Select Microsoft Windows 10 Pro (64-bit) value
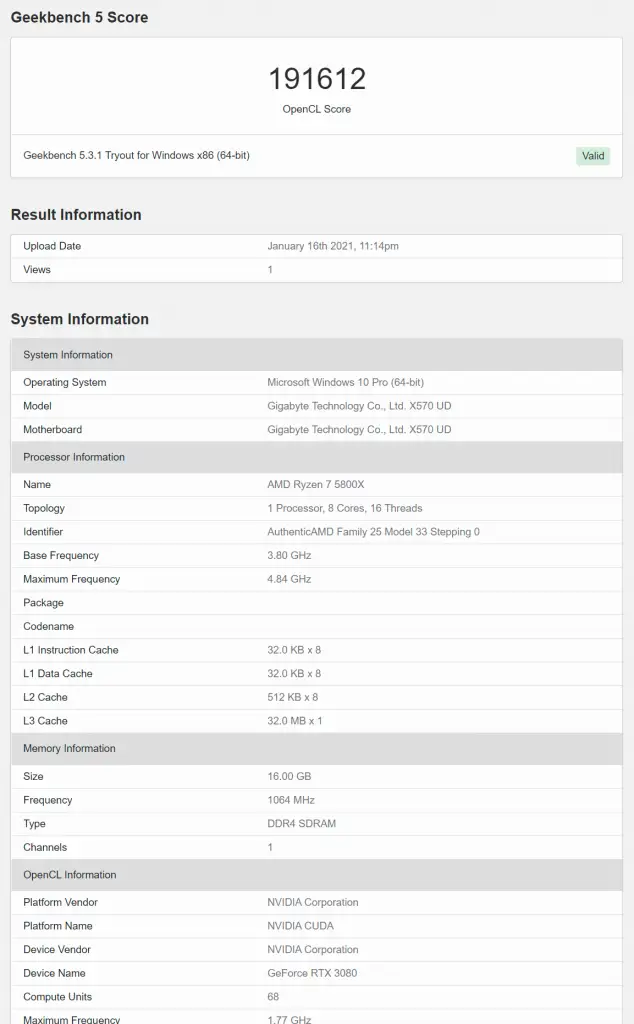 click(345, 383)
